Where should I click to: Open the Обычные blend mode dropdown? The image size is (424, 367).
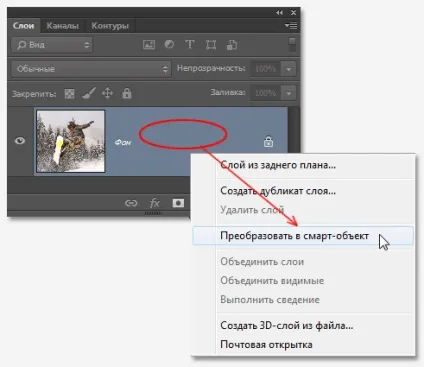pyautogui.click(x=91, y=69)
